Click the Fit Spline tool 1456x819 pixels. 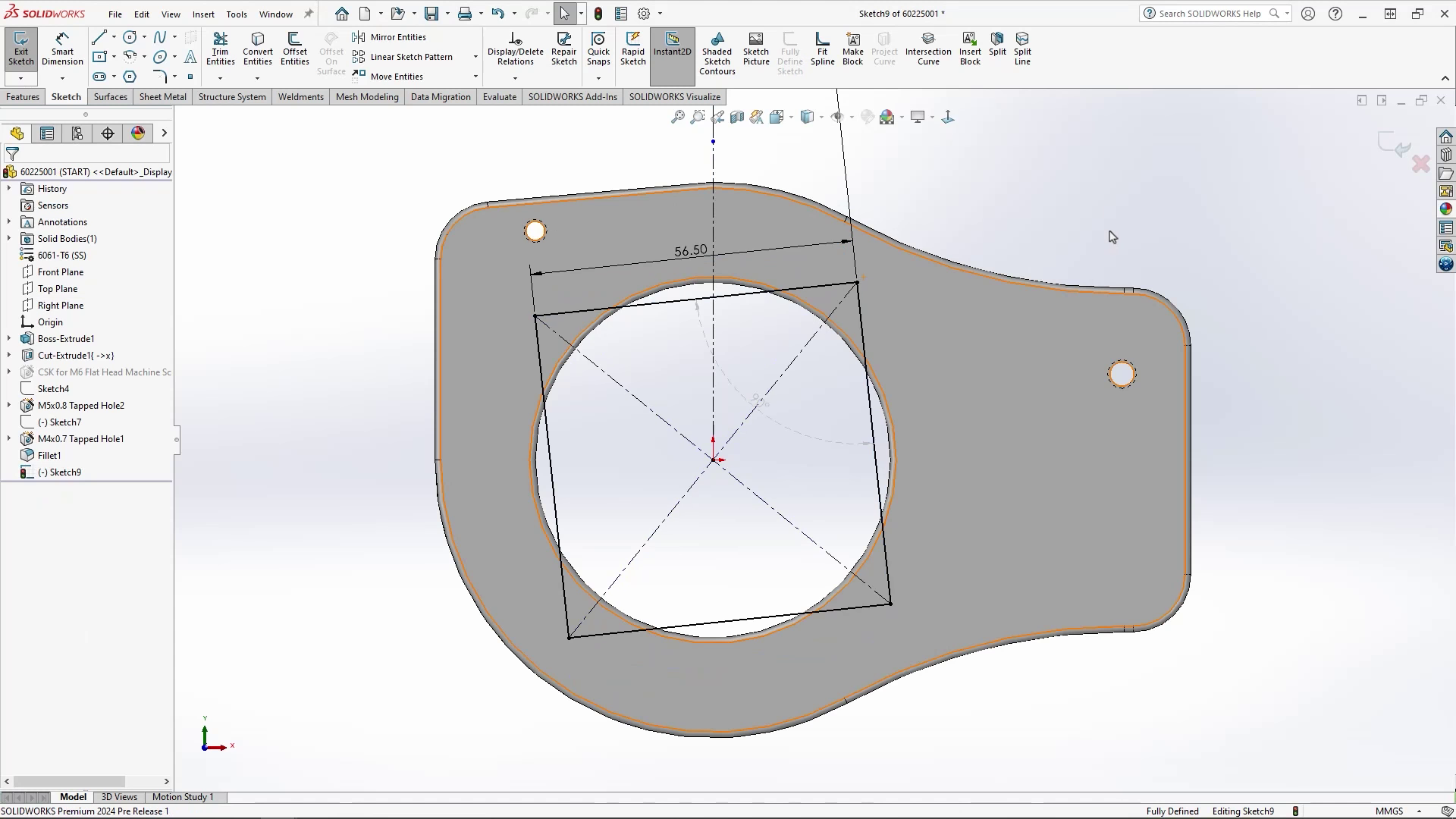click(x=822, y=49)
